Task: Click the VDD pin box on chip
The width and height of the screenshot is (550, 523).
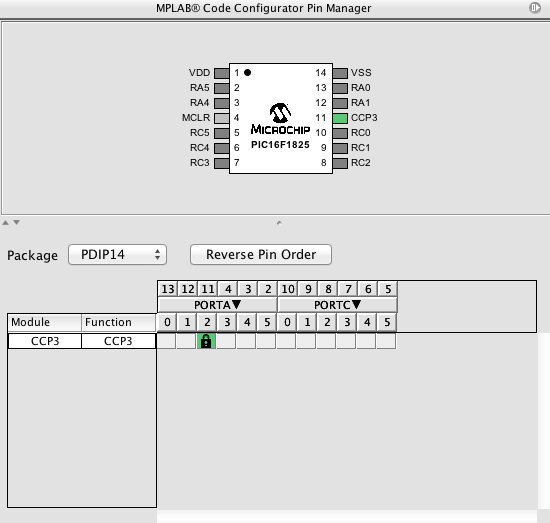Action: [x=221, y=73]
